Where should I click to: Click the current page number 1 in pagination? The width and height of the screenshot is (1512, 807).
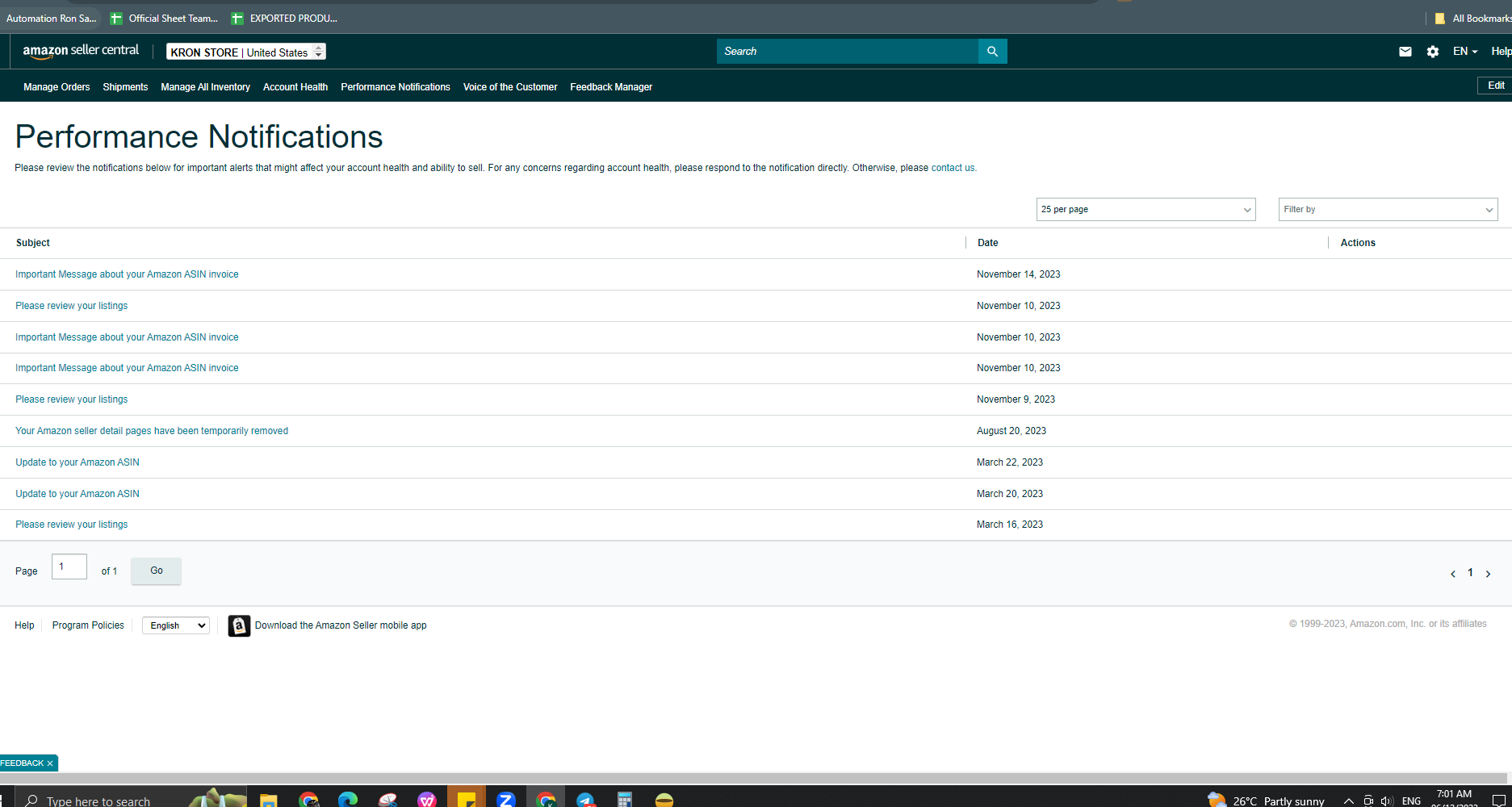[x=1470, y=573]
